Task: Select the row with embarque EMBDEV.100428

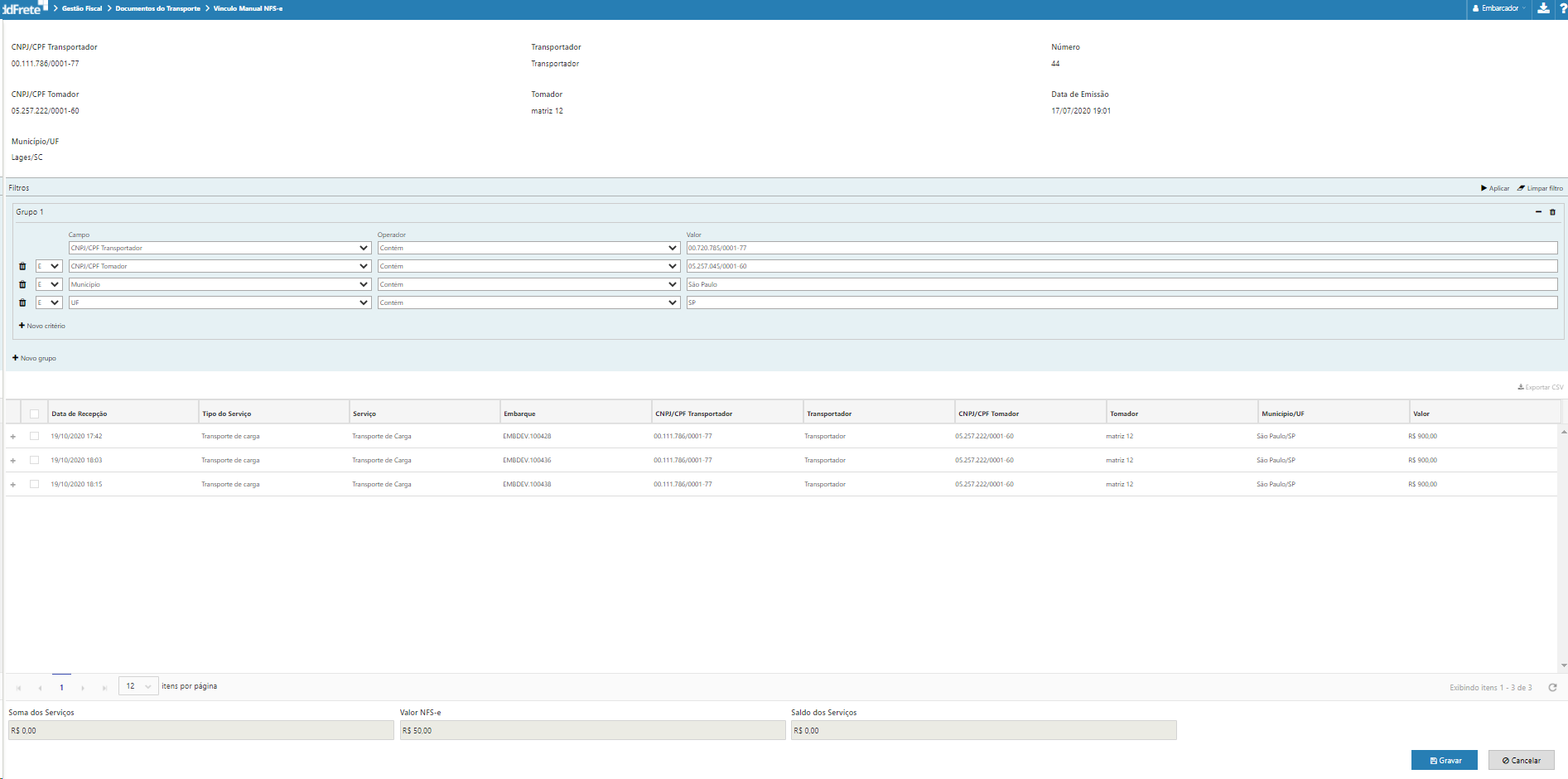Action: (34, 436)
